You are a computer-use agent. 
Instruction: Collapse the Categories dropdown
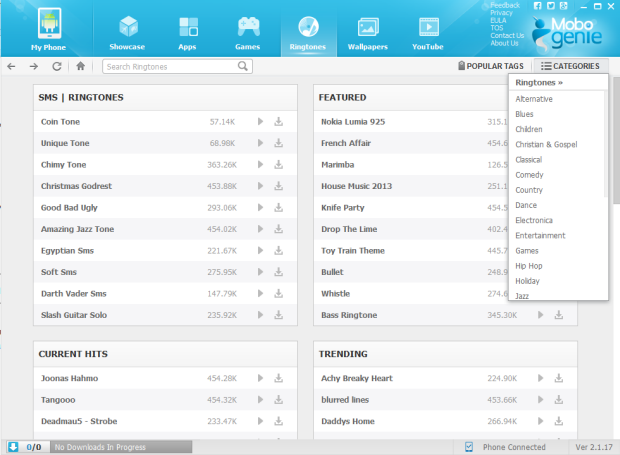pyautogui.click(x=571, y=66)
